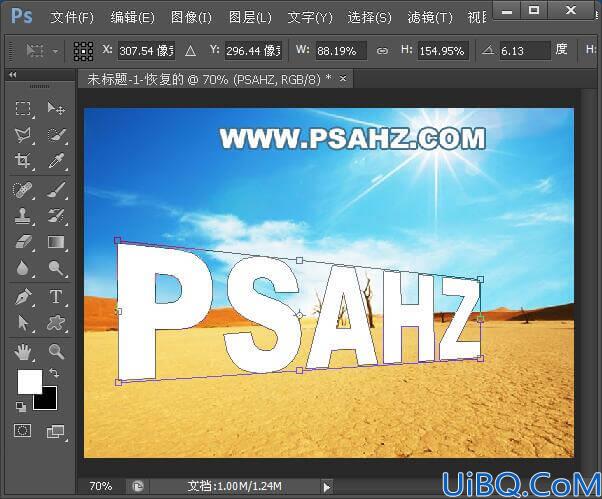This screenshot has width=602, height=499.
Task: Click the top-middle transform handle
Action: click(299, 261)
